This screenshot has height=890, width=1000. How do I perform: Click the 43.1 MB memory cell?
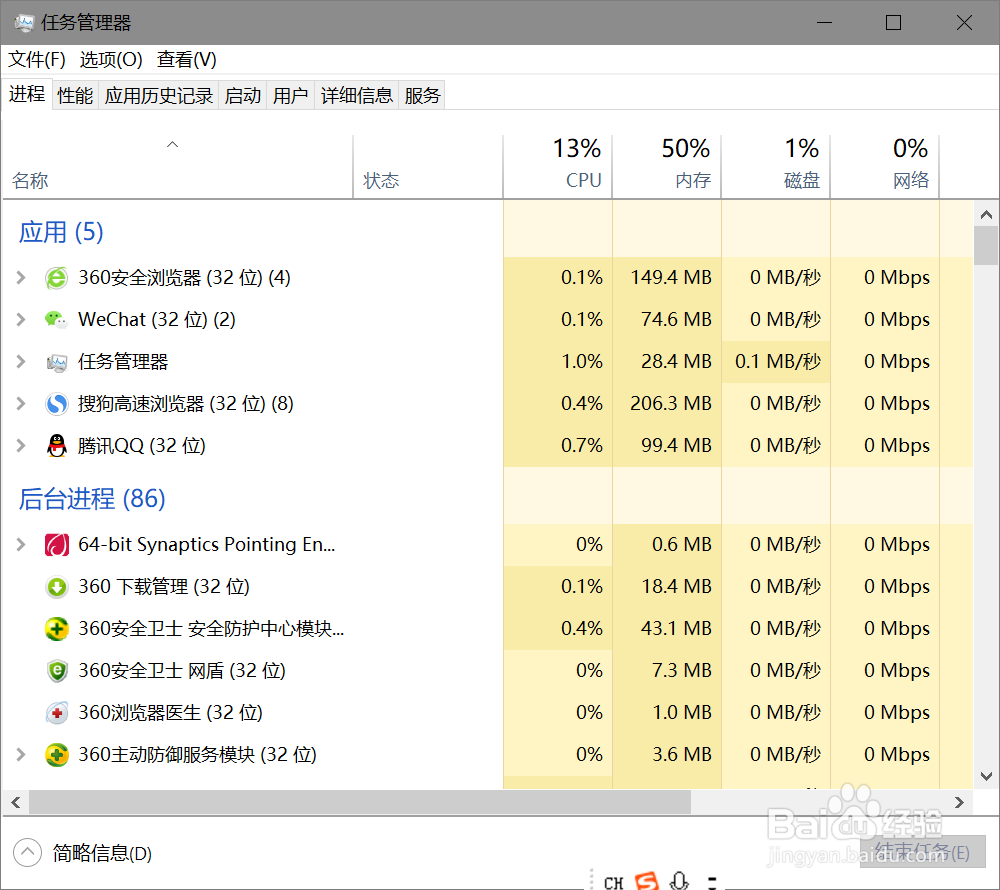pyautogui.click(x=667, y=629)
